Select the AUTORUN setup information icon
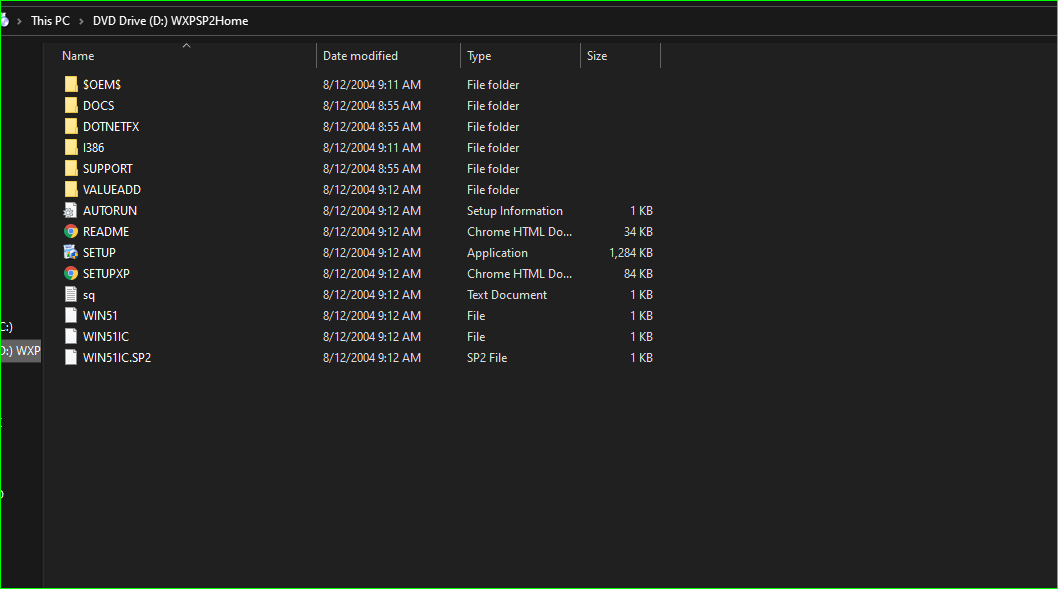 click(71, 211)
